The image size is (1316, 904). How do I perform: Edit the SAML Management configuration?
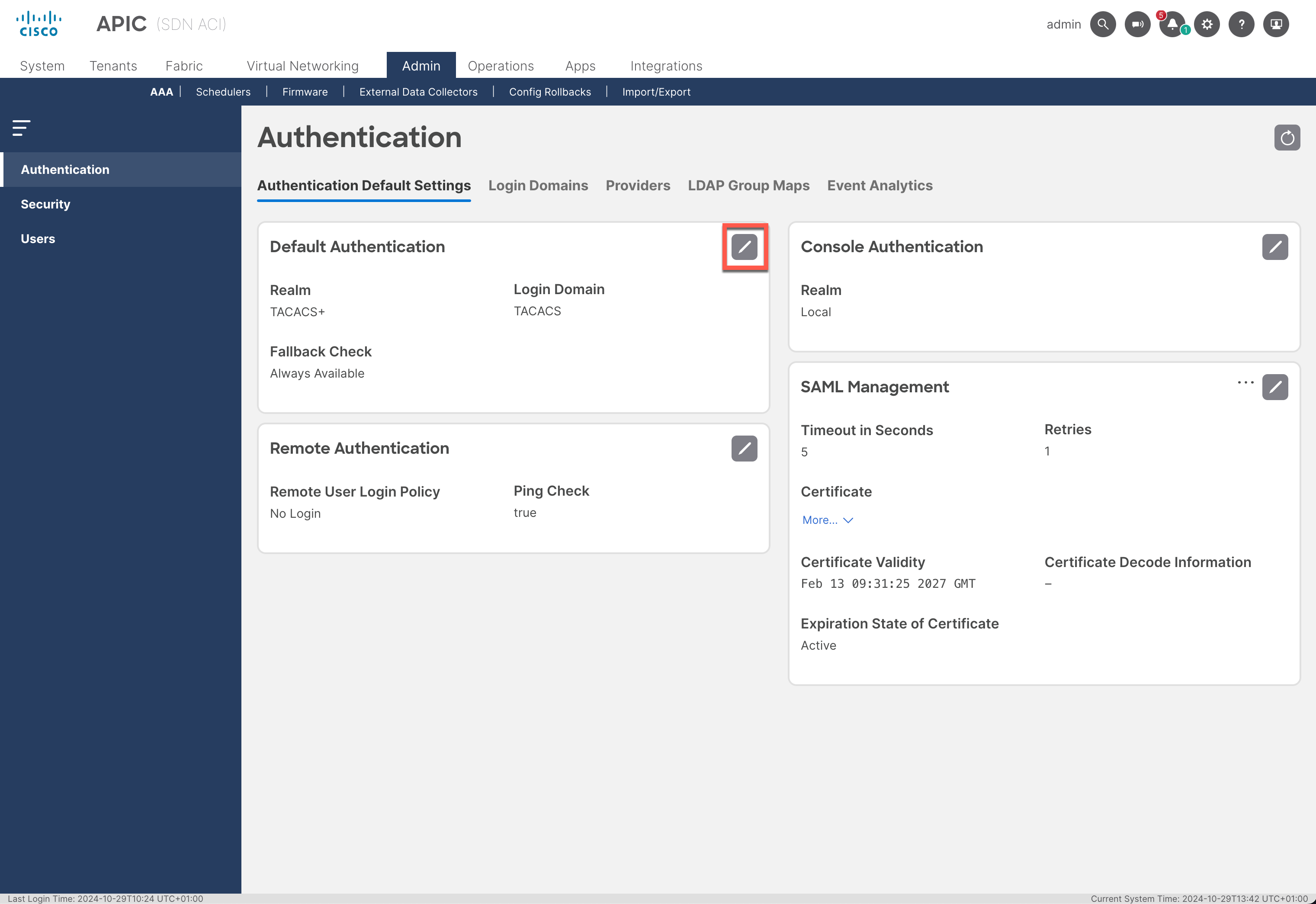[x=1275, y=387]
